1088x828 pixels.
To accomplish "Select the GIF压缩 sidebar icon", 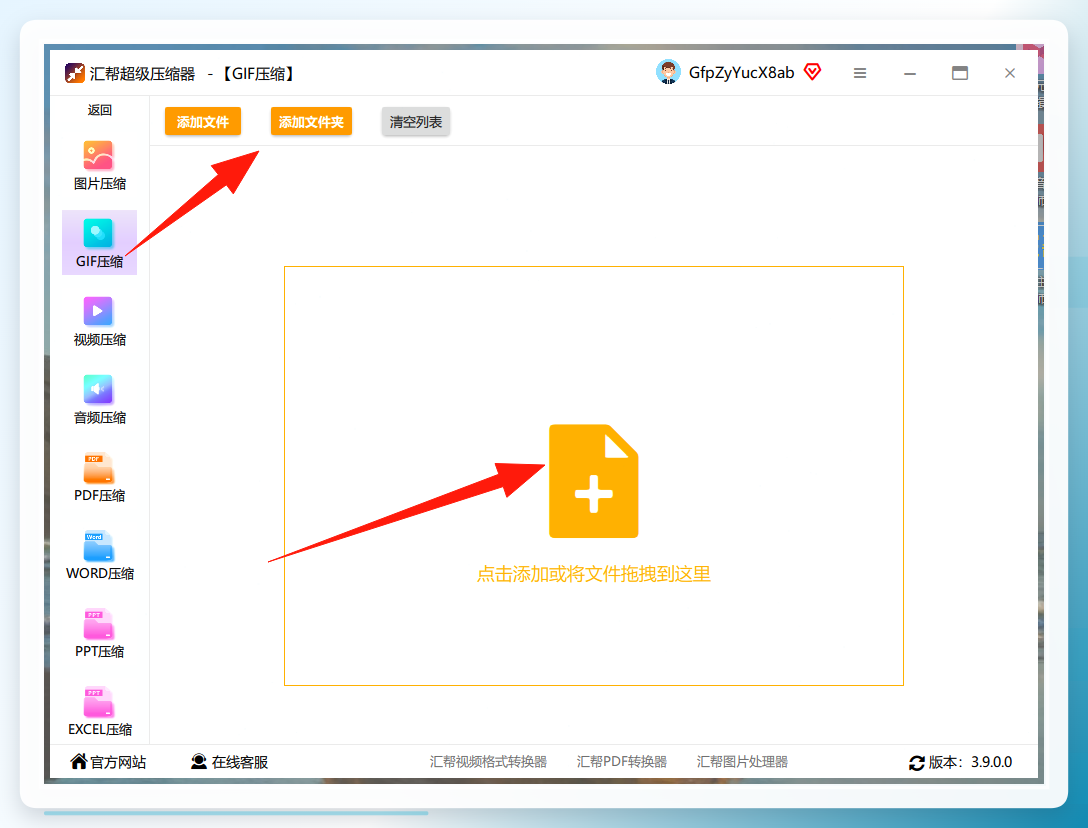I will tap(98, 233).
